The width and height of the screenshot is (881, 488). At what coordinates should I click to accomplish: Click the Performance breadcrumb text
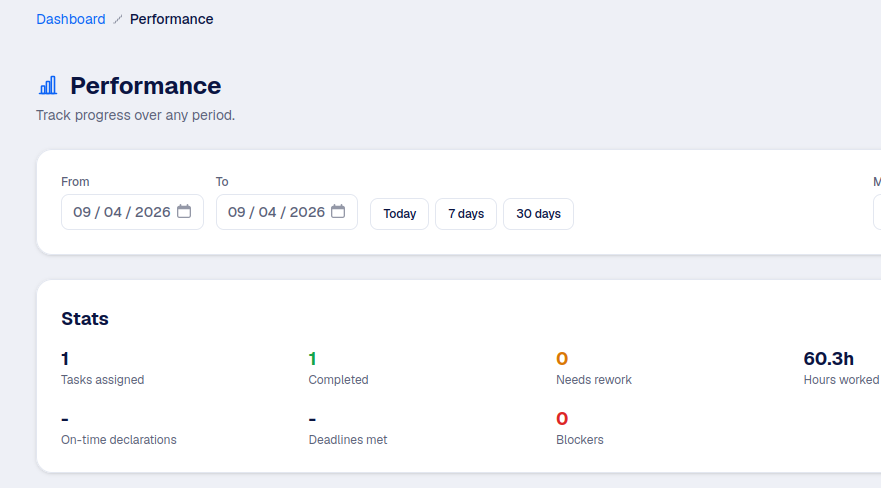point(171,19)
